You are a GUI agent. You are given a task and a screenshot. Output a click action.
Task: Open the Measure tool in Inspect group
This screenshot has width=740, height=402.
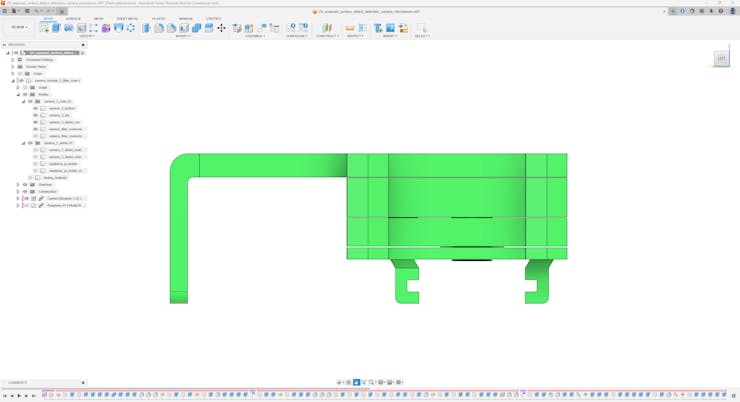(350, 28)
